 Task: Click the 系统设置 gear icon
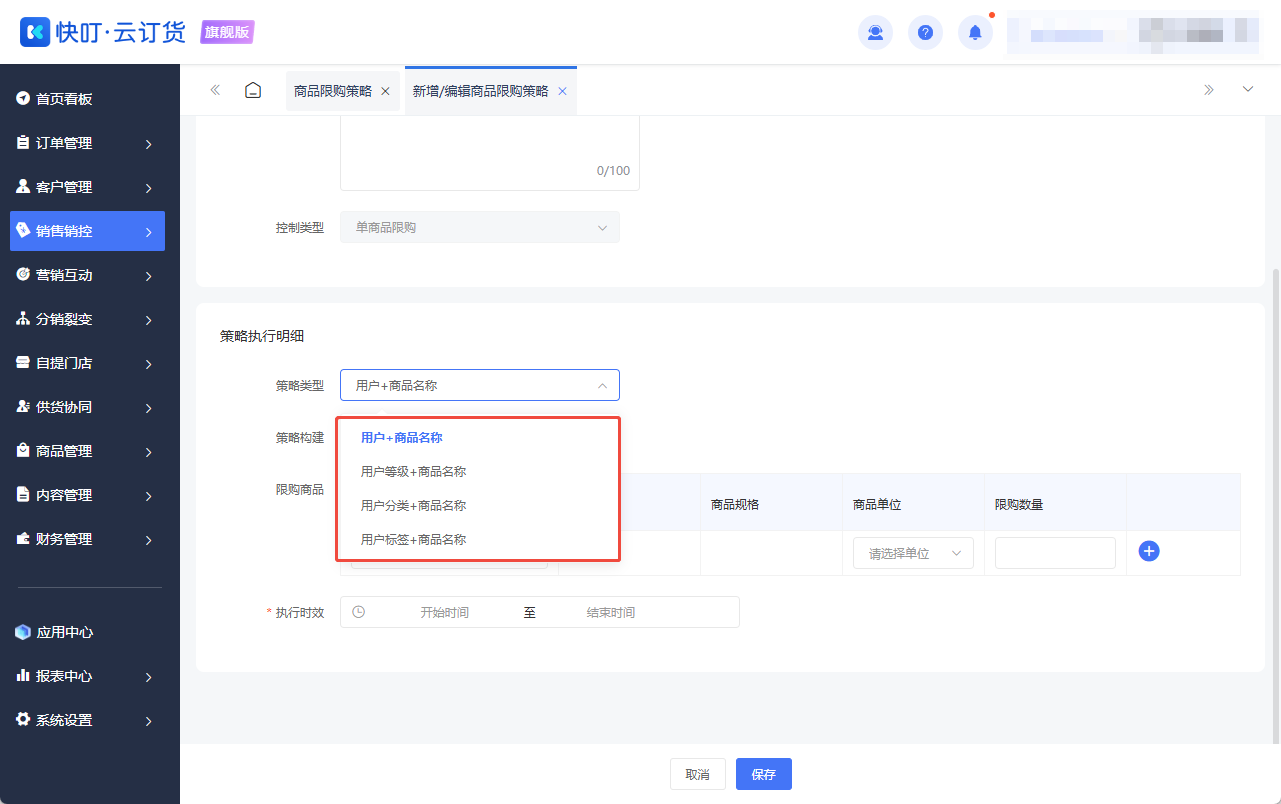[x=23, y=720]
